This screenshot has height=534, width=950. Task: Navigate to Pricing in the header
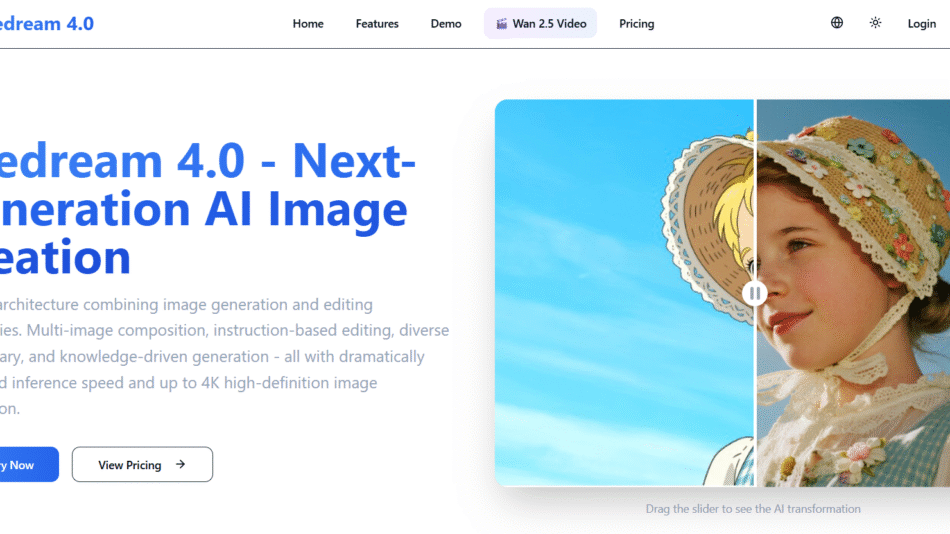[636, 24]
